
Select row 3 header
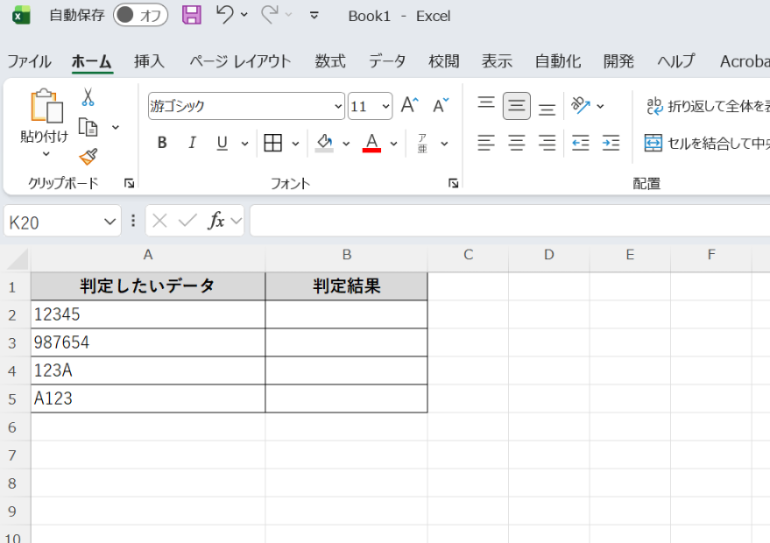(13, 343)
